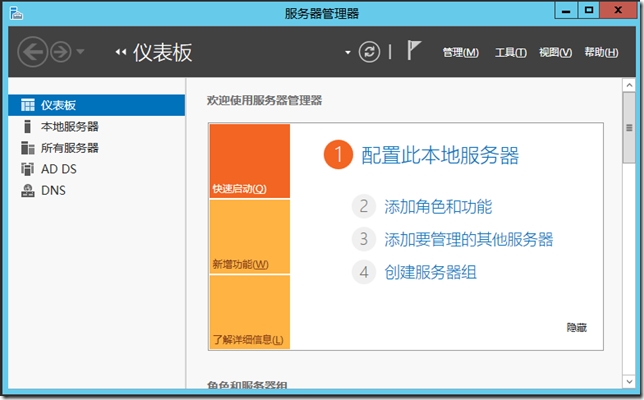This screenshot has height=400, width=644.
Task: Click the gray number 2 circle
Action: click(x=364, y=206)
